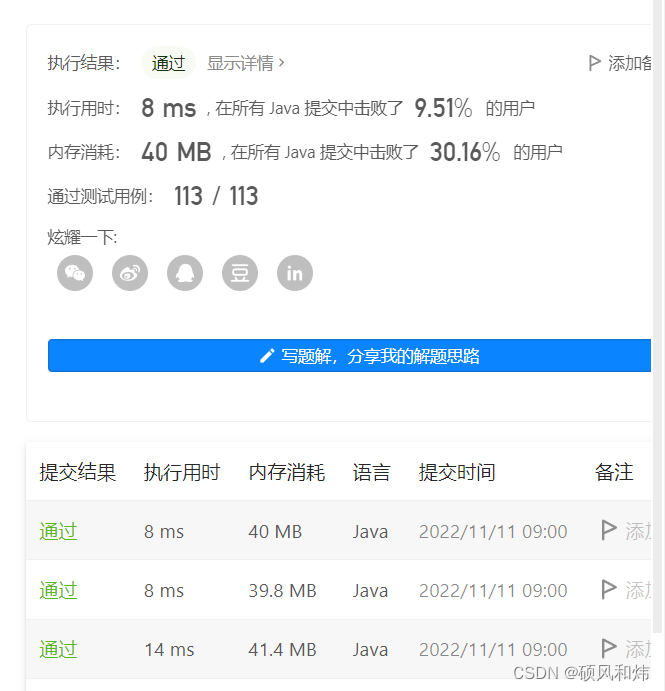The width and height of the screenshot is (665, 691).
Task: Click the 39.8 MB memory cell
Action: (282, 591)
